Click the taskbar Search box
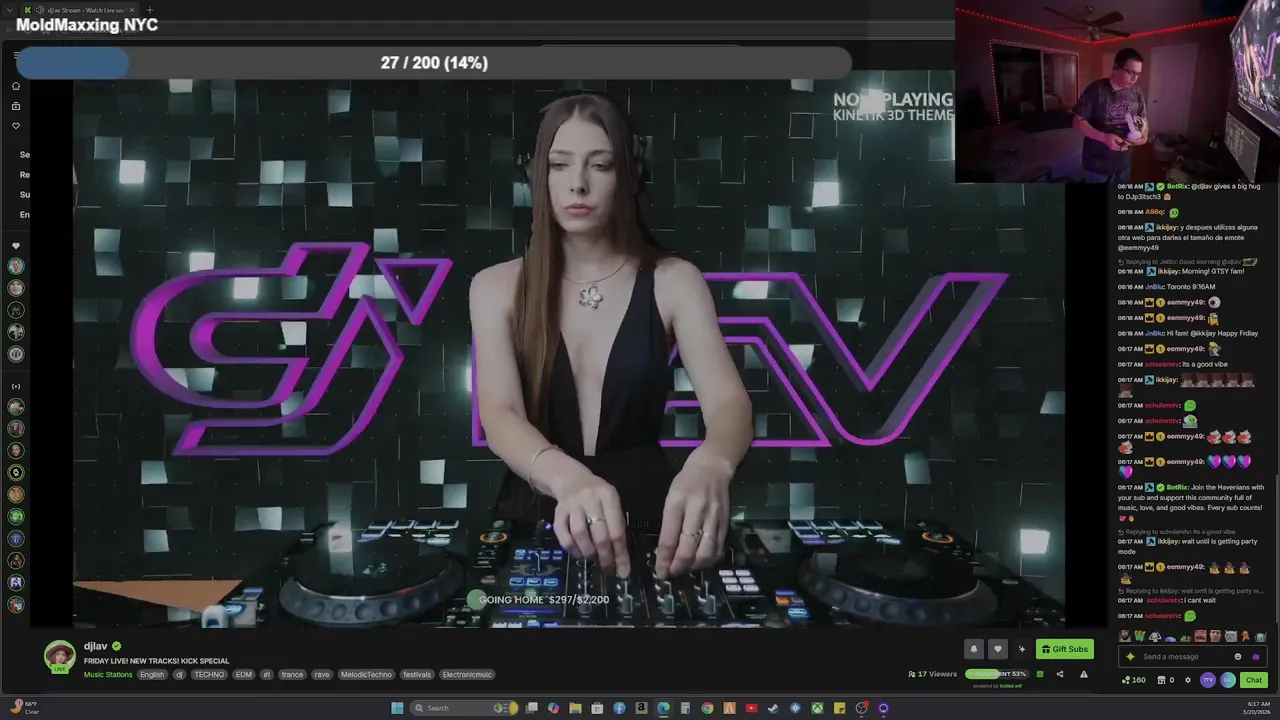 coord(464,708)
